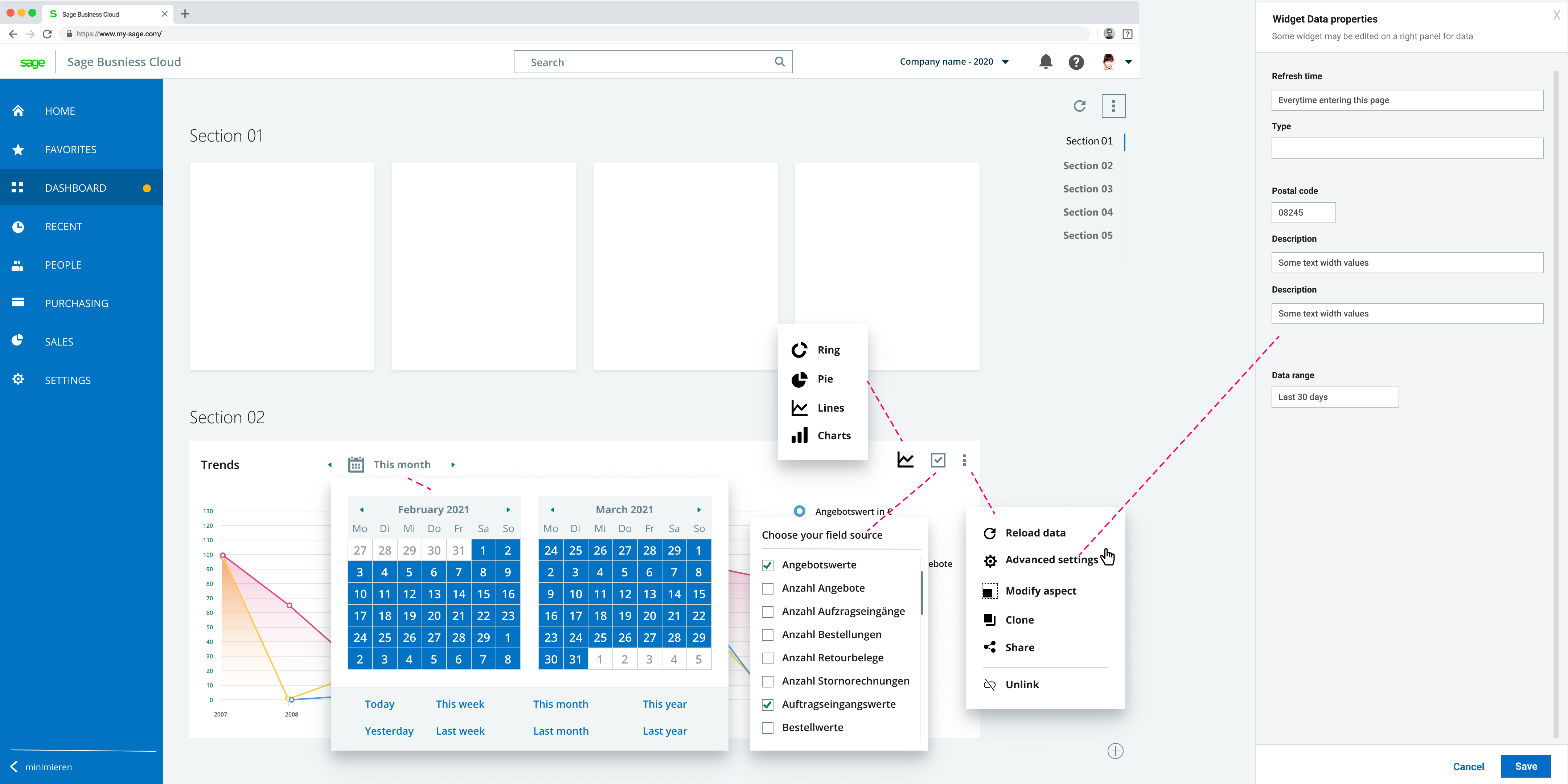Select the Last month quick link
Screen dimensions: 1568x784
(x=561, y=730)
